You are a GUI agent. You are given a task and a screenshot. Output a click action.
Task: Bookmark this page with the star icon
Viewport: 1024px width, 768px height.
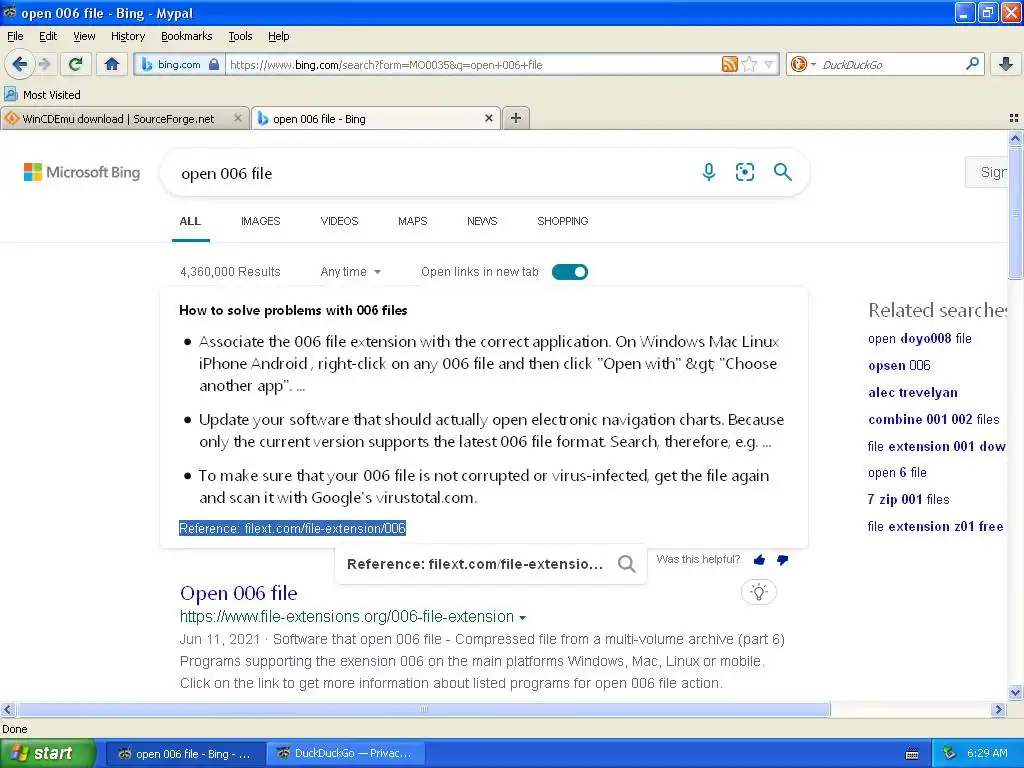750,64
